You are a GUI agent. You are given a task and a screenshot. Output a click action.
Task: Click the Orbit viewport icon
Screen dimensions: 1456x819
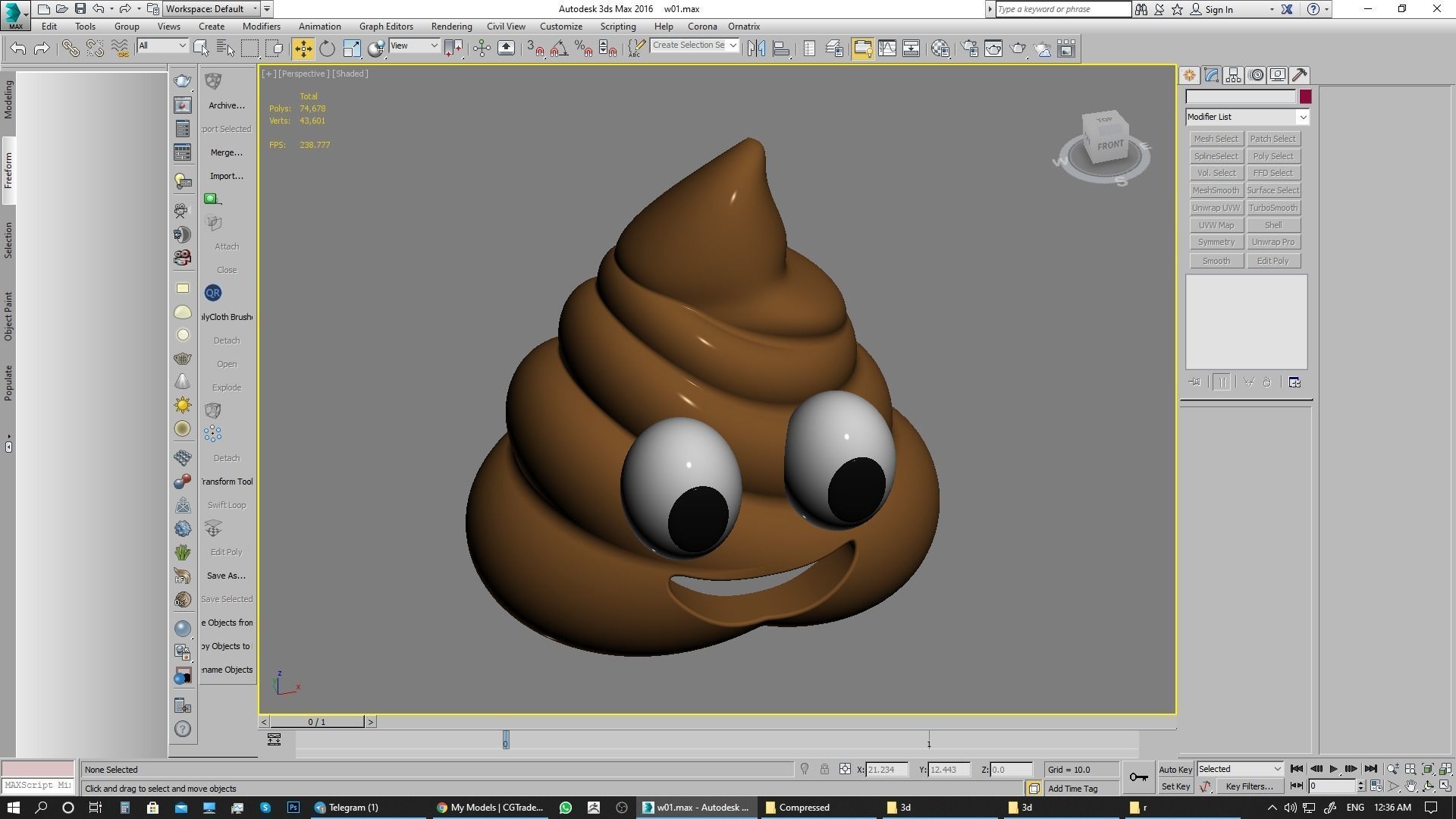(x=1428, y=786)
